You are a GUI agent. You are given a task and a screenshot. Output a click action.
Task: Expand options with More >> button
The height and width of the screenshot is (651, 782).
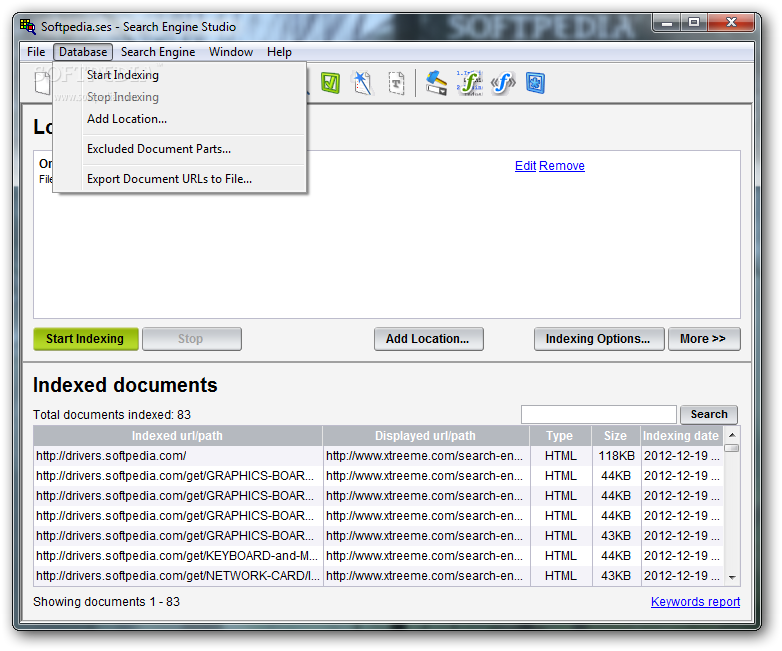(x=704, y=339)
